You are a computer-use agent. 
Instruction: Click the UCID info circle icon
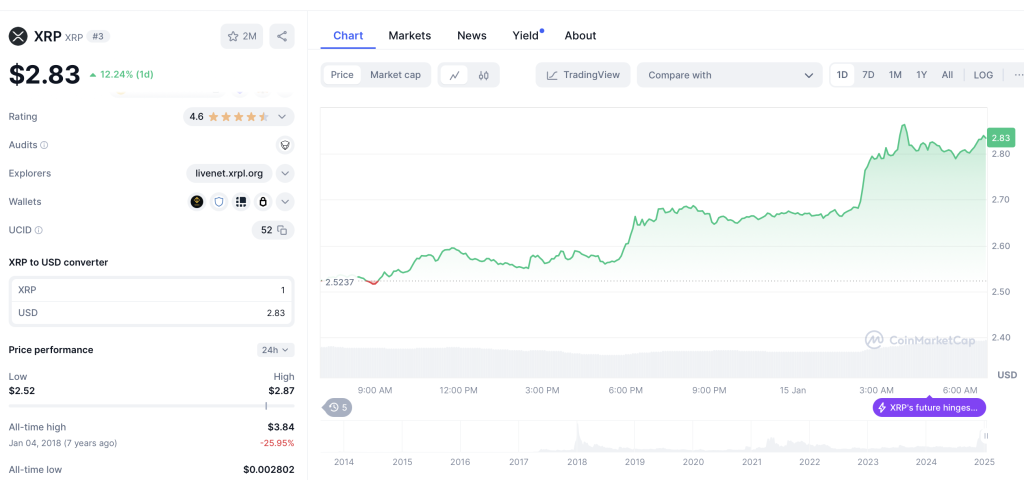tap(39, 230)
